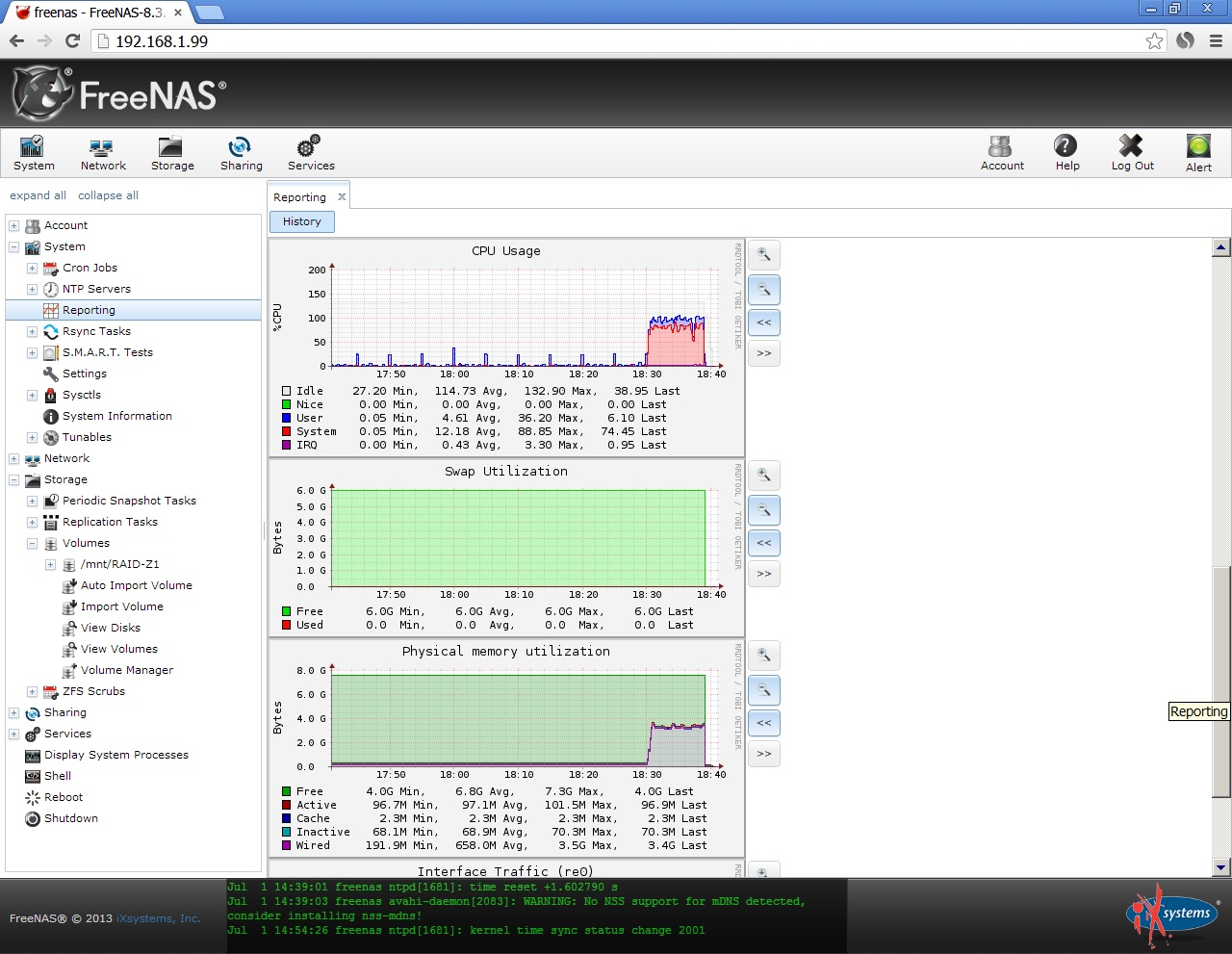Log out using the Log Out icon
This screenshot has height=954, width=1232.
(1132, 149)
